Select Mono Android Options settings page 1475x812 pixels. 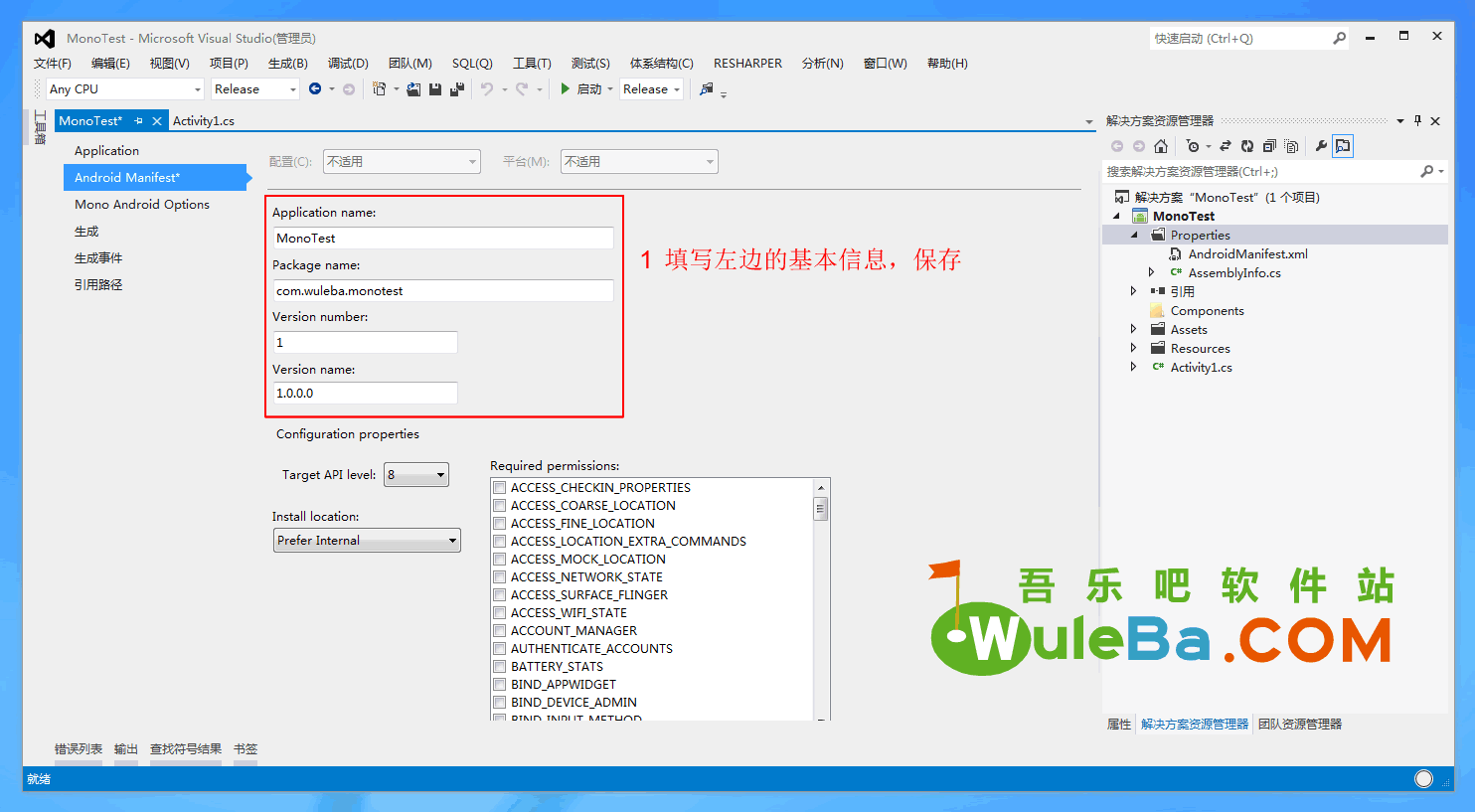pyautogui.click(x=142, y=205)
